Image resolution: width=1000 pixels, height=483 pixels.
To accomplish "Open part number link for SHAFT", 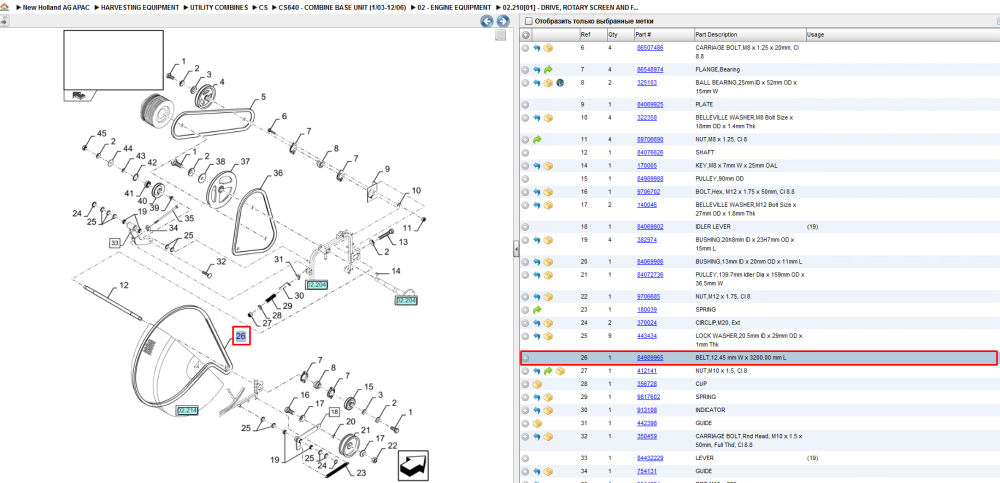I will point(650,152).
